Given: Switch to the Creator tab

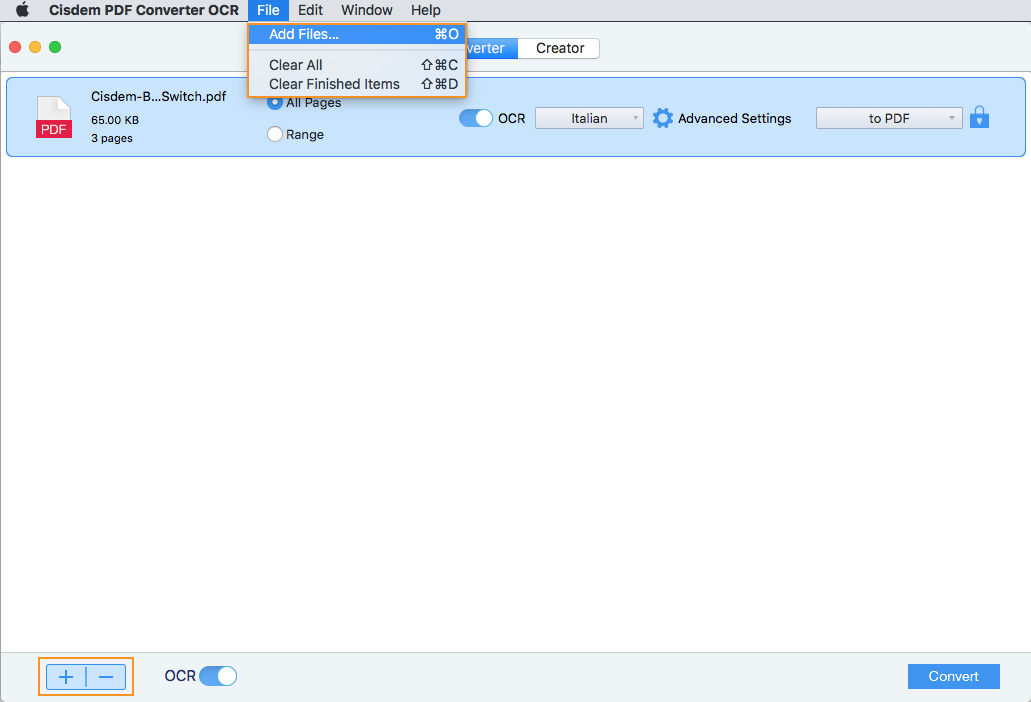Looking at the screenshot, I should [x=559, y=48].
